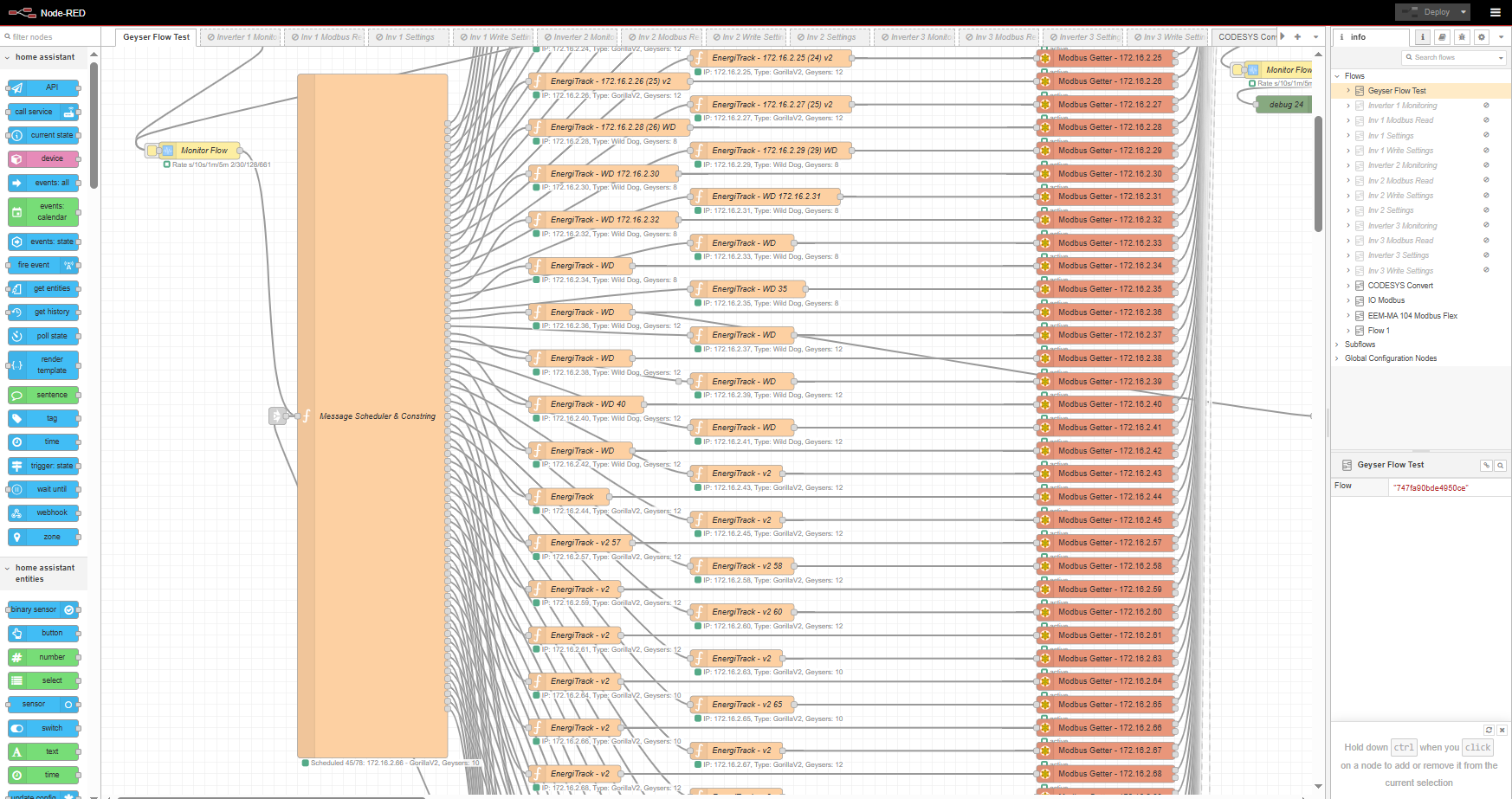Click the Deploy button
The width and height of the screenshot is (1512, 799).
[x=1426, y=12]
